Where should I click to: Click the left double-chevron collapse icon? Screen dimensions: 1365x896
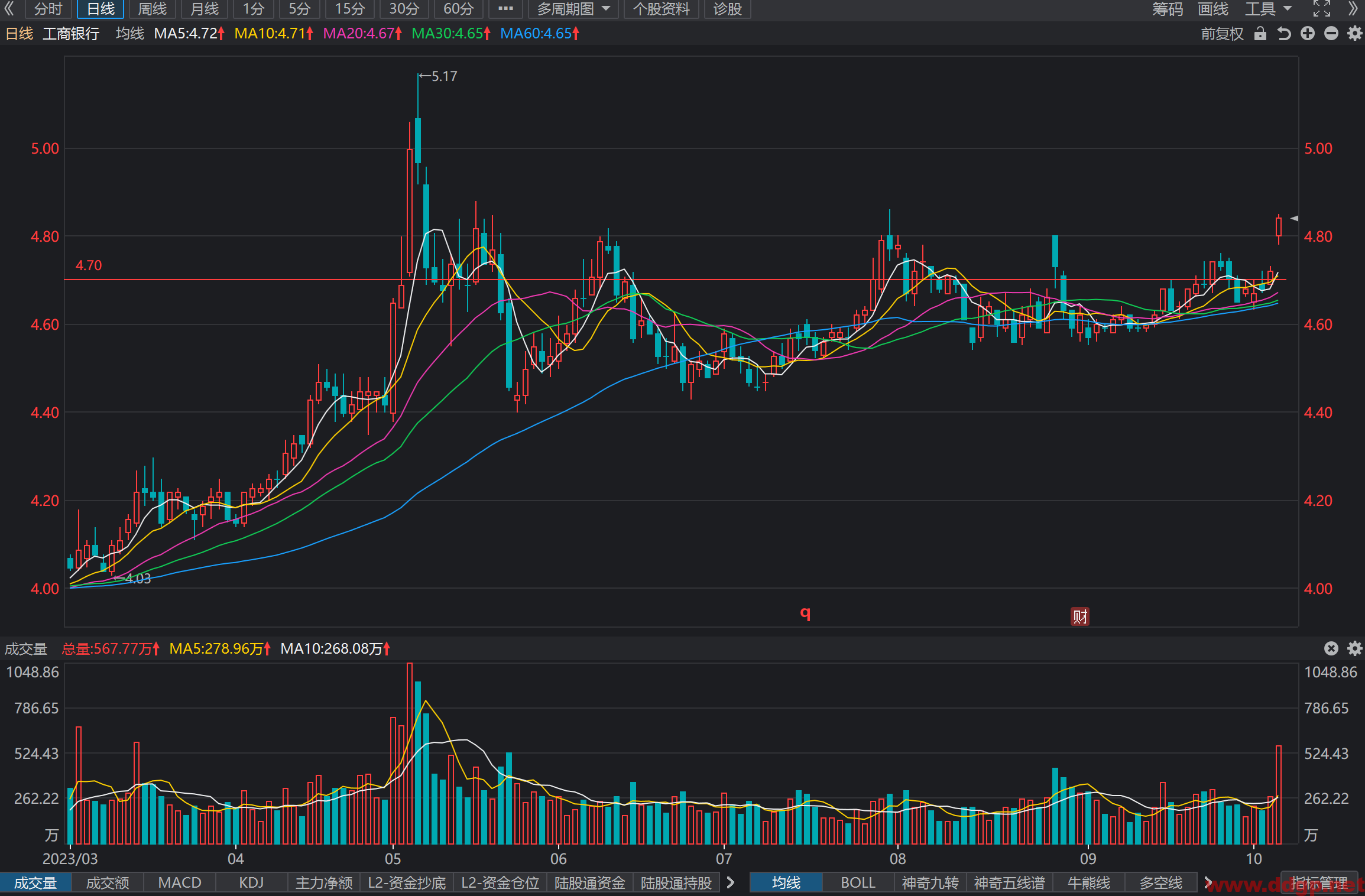pos(9,9)
